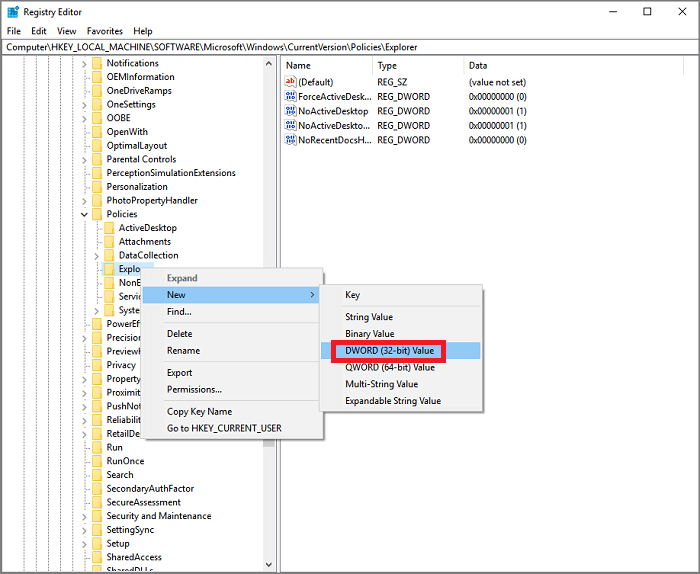Select the ActiveDesktop folder icon in tree

109,228
